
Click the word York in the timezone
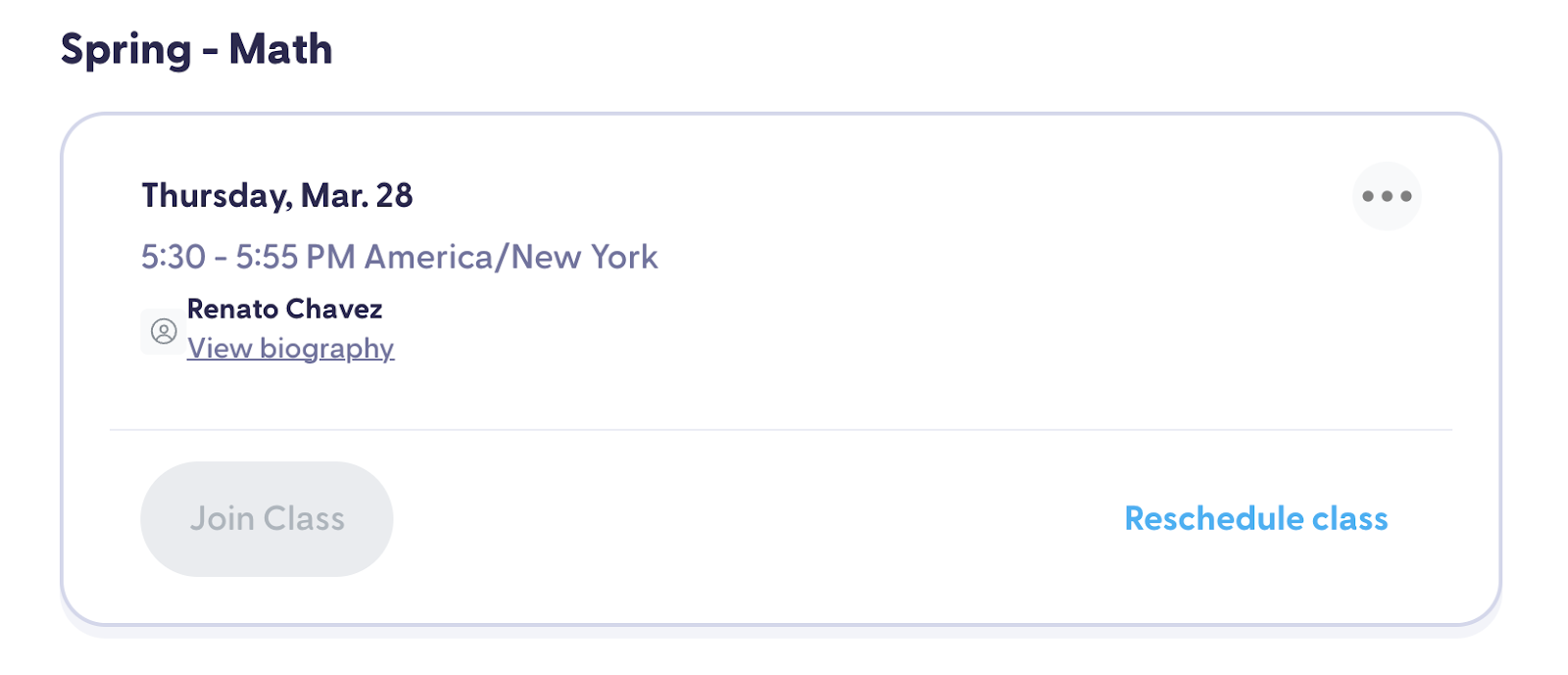[623, 257]
